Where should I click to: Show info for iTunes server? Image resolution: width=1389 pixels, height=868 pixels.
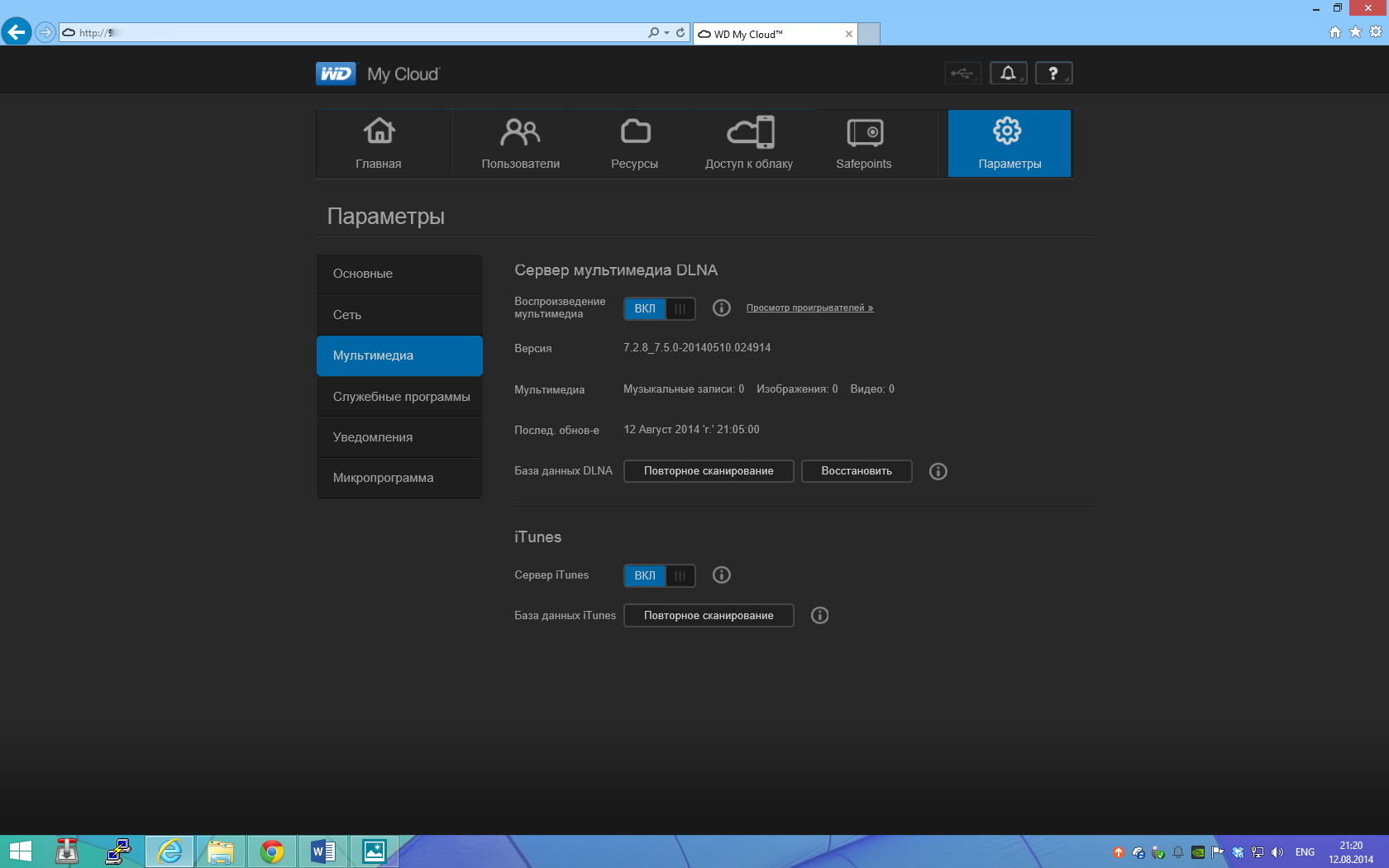pyautogui.click(x=722, y=575)
